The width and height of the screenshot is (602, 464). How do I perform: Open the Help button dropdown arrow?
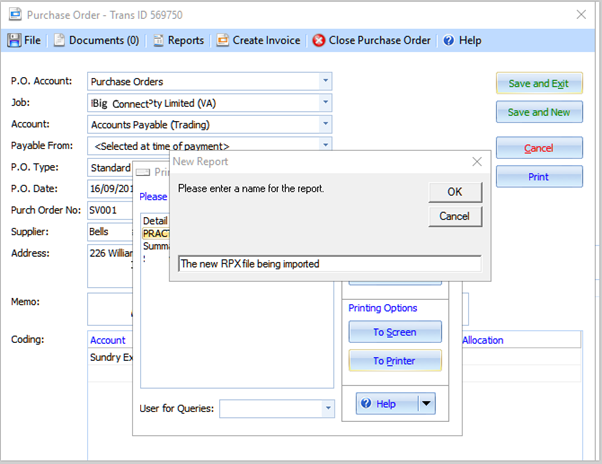tap(427, 404)
